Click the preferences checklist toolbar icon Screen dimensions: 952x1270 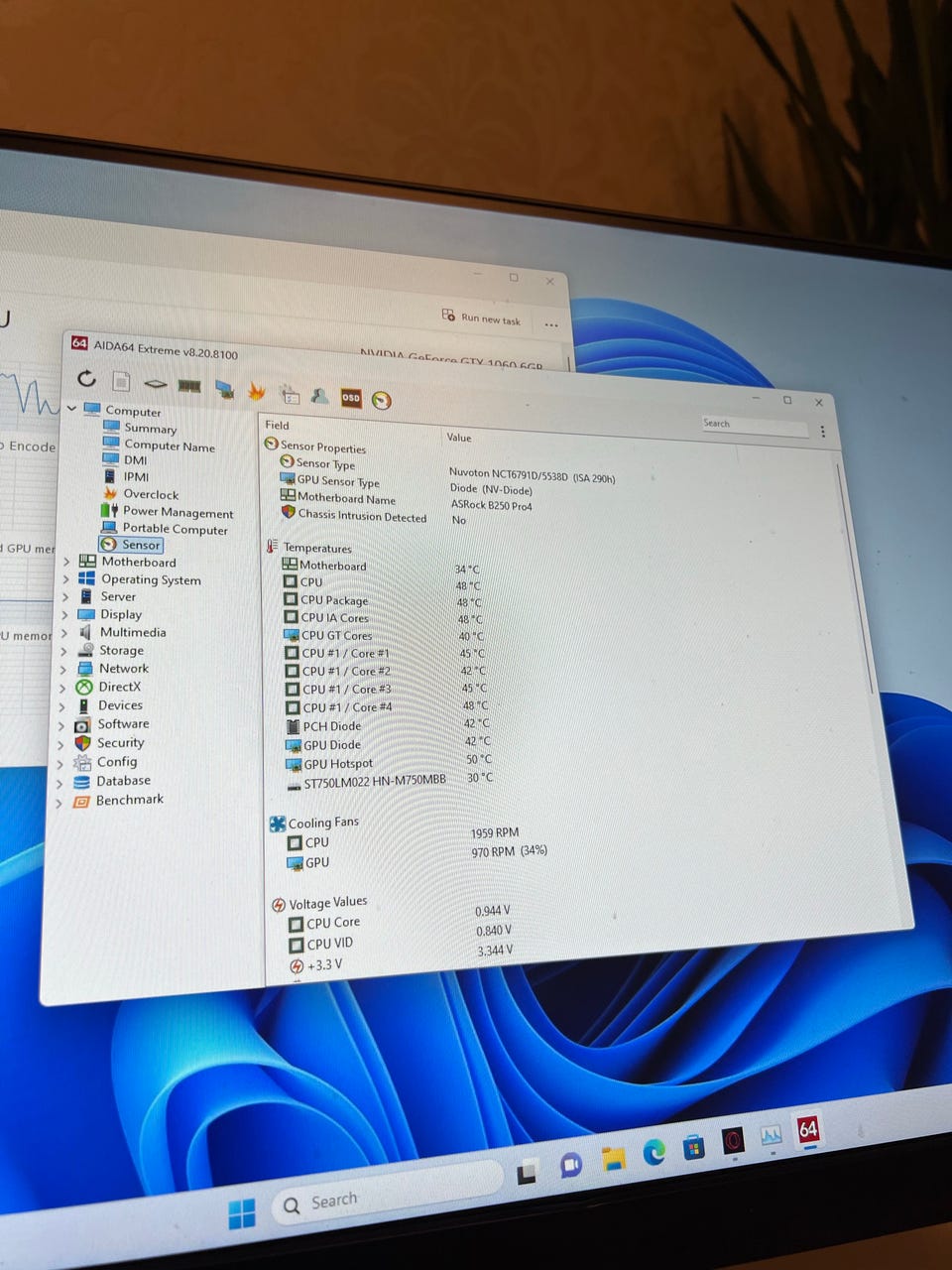tap(289, 394)
